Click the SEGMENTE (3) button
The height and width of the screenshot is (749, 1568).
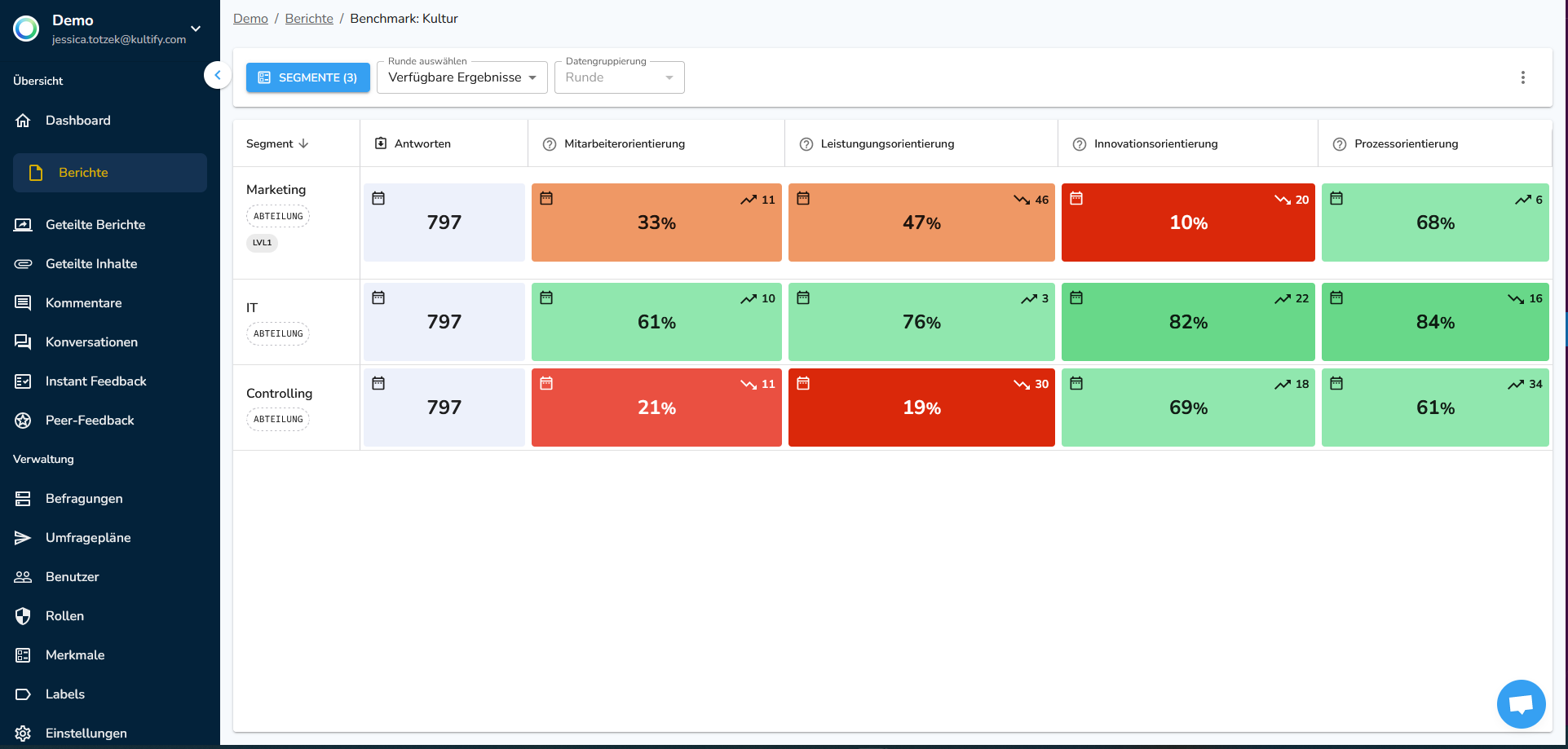click(308, 77)
